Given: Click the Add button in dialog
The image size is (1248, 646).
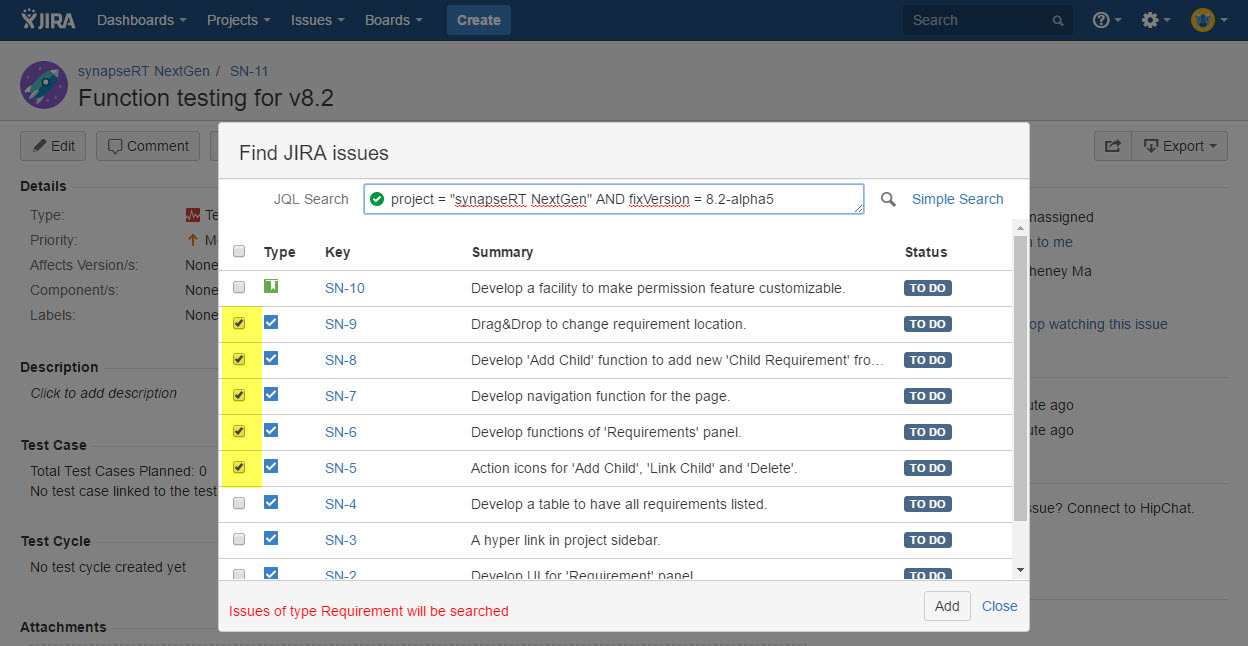Looking at the screenshot, I should click(947, 606).
